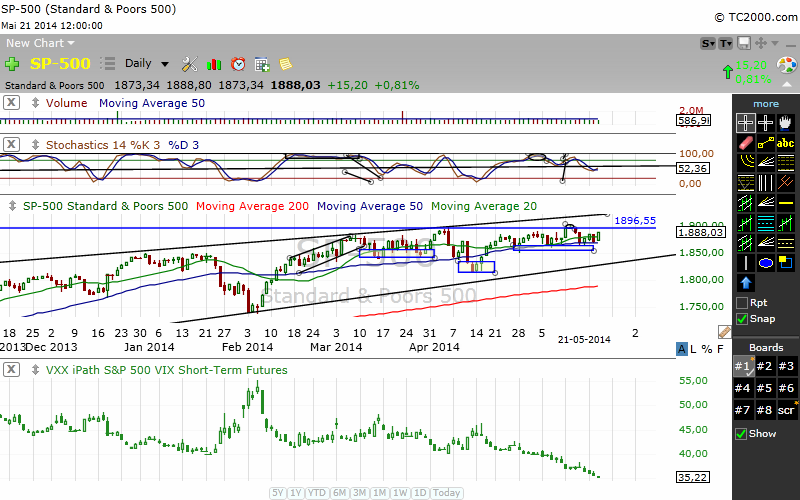Click the four-way move arrows icon
The height and width of the screenshot is (500, 800).
[x=760, y=43]
